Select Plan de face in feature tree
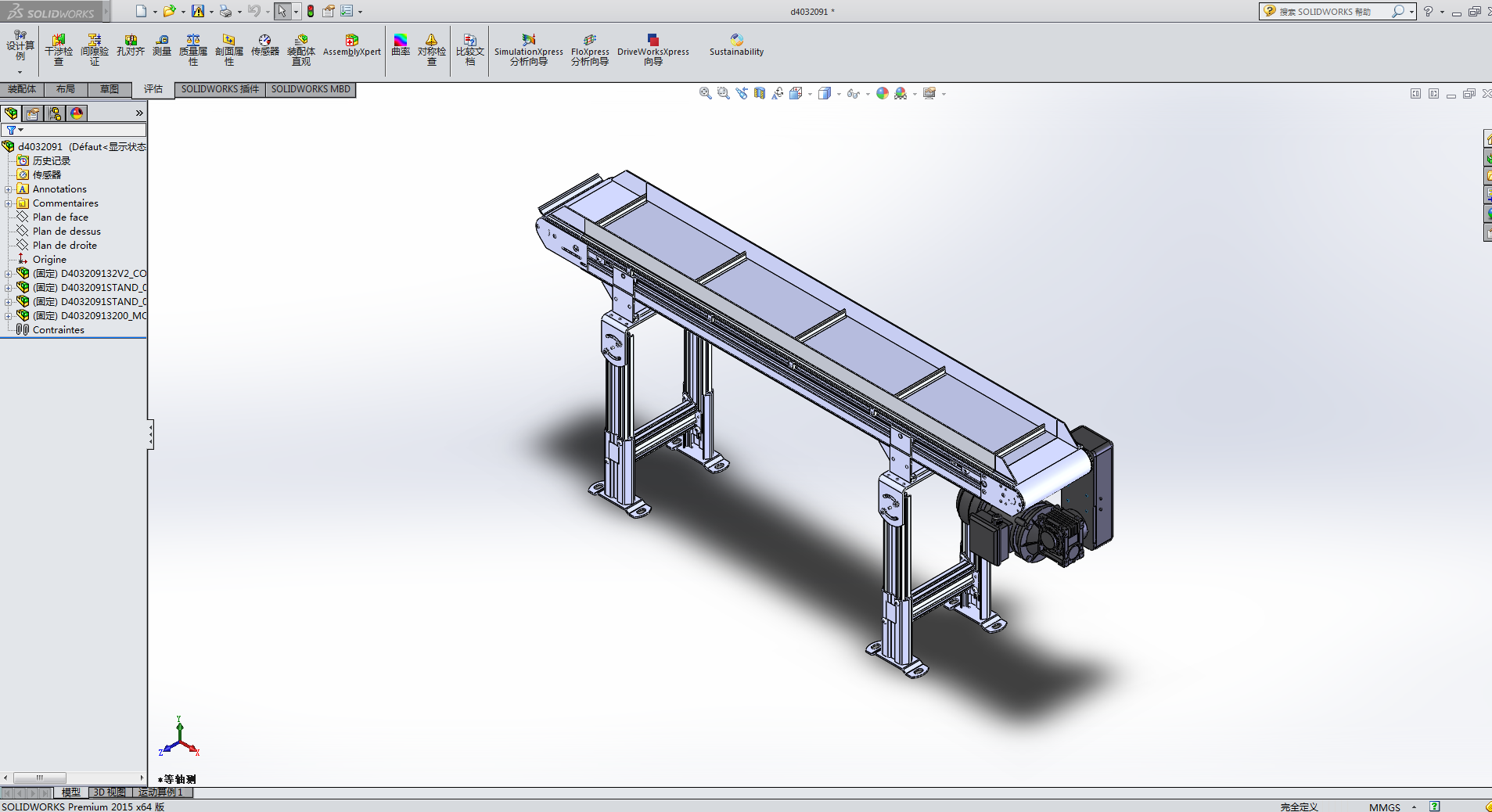This screenshot has width=1492, height=812. pyautogui.click(x=60, y=217)
